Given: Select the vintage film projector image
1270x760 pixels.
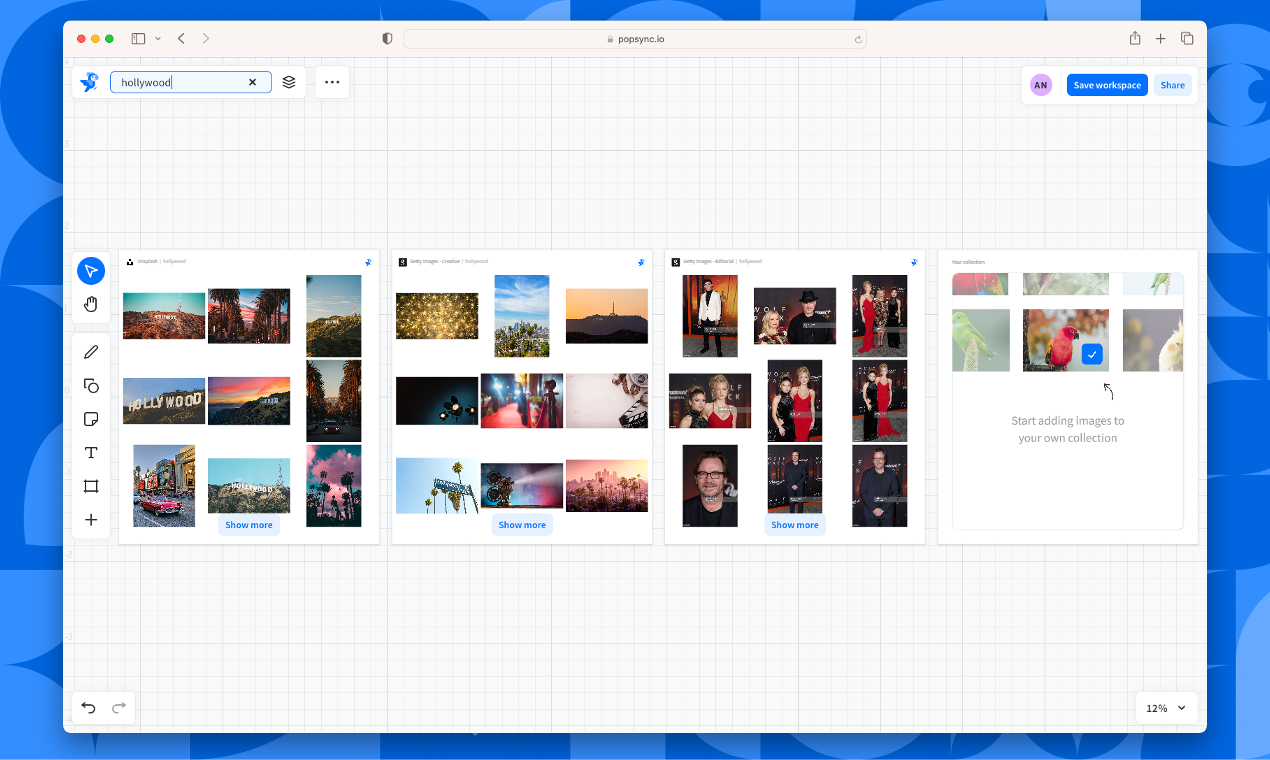Looking at the screenshot, I should click(522, 486).
